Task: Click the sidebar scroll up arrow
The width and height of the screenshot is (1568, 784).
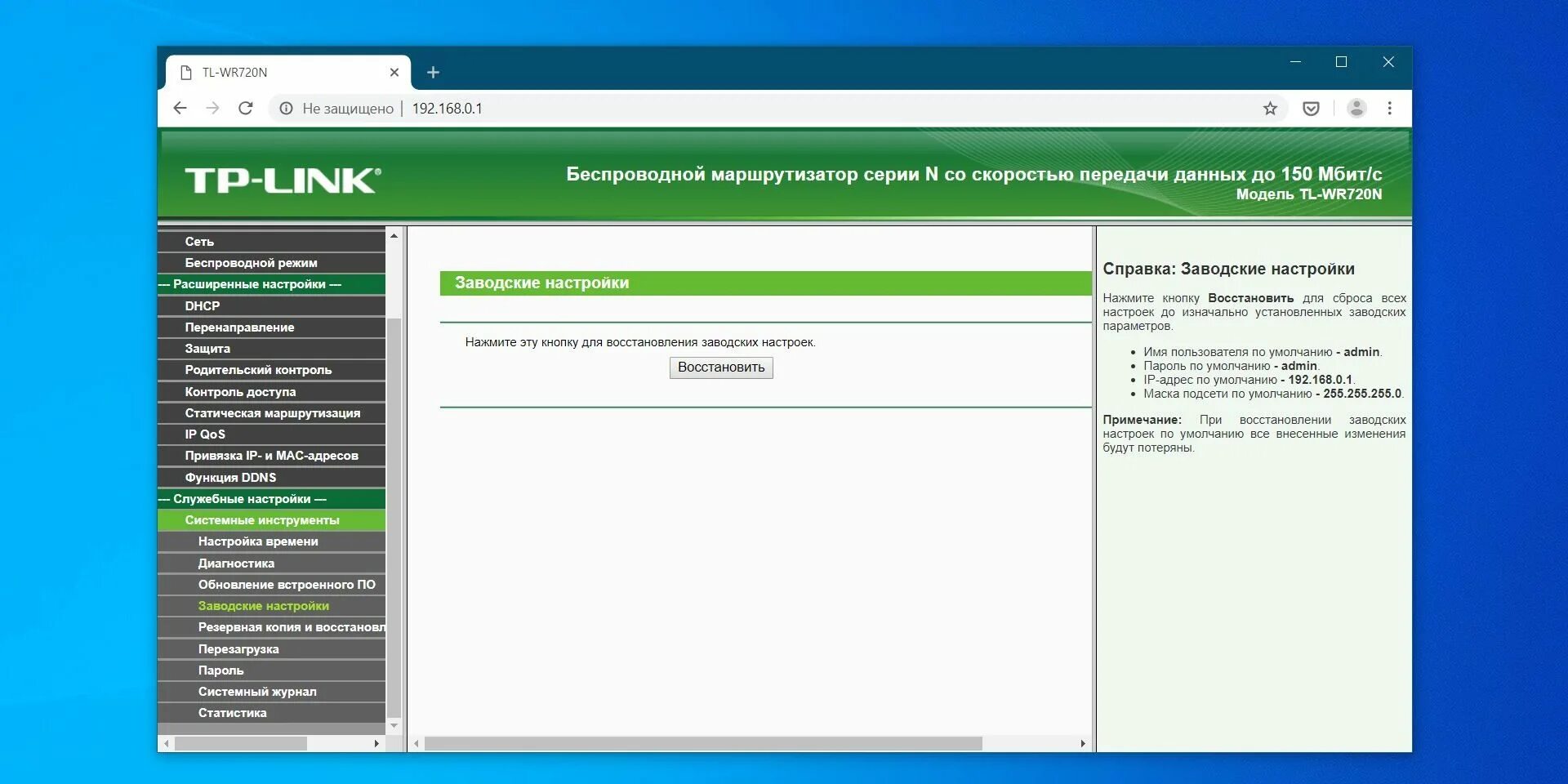Action: coord(394,236)
